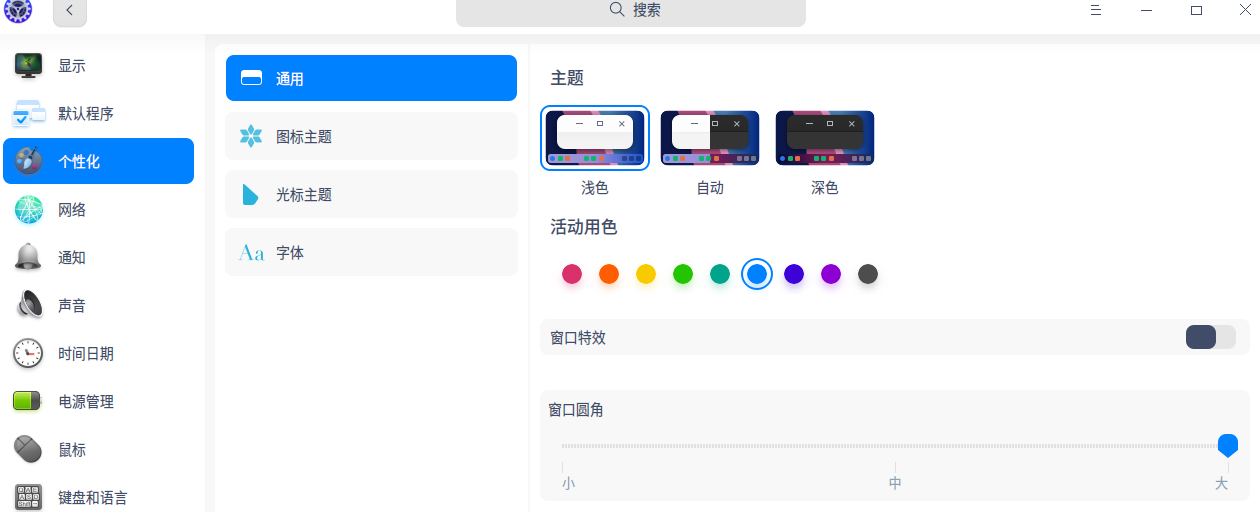Minimize the control center window

pos(1146,10)
